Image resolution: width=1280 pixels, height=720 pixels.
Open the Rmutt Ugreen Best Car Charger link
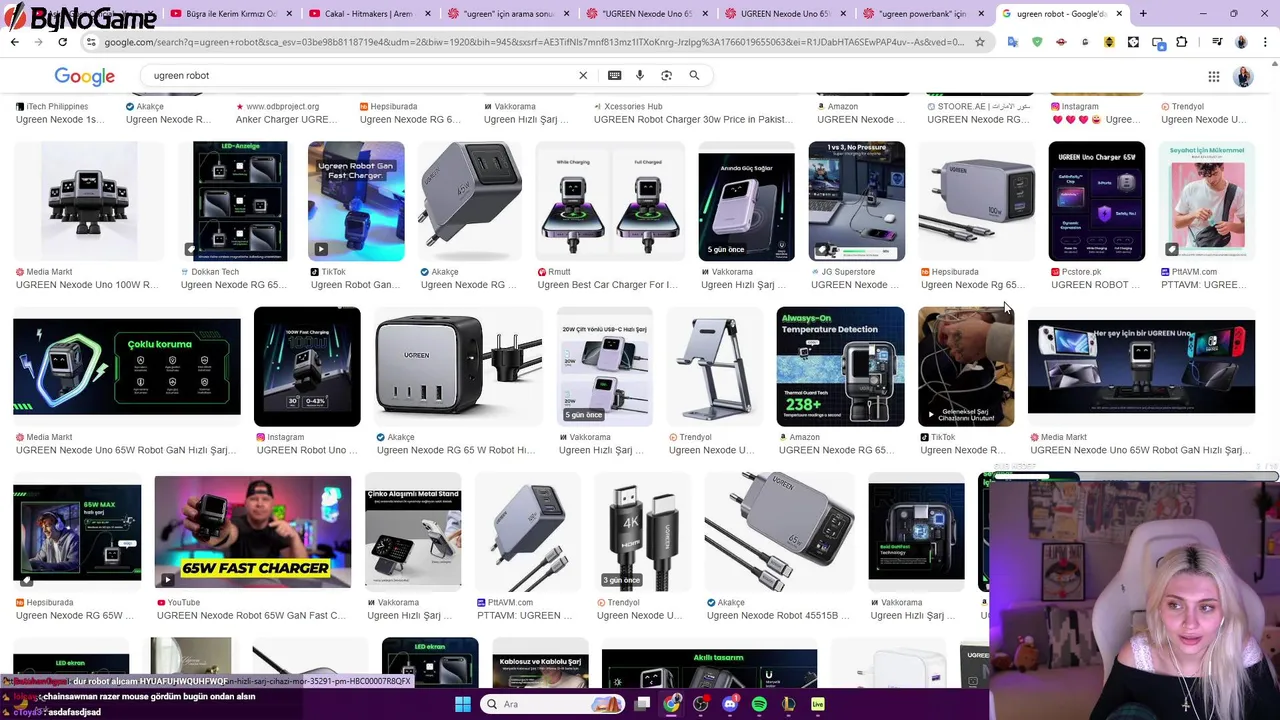pyautogui.click(x=607, y=285)
